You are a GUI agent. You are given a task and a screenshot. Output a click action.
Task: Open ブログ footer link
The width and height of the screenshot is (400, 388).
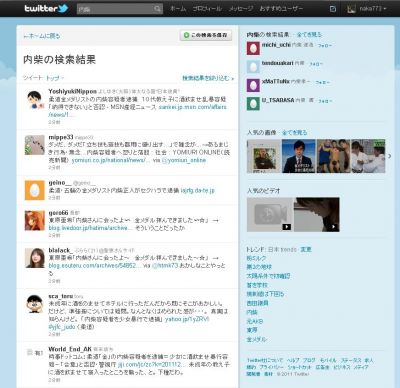(x=309, y=360)
